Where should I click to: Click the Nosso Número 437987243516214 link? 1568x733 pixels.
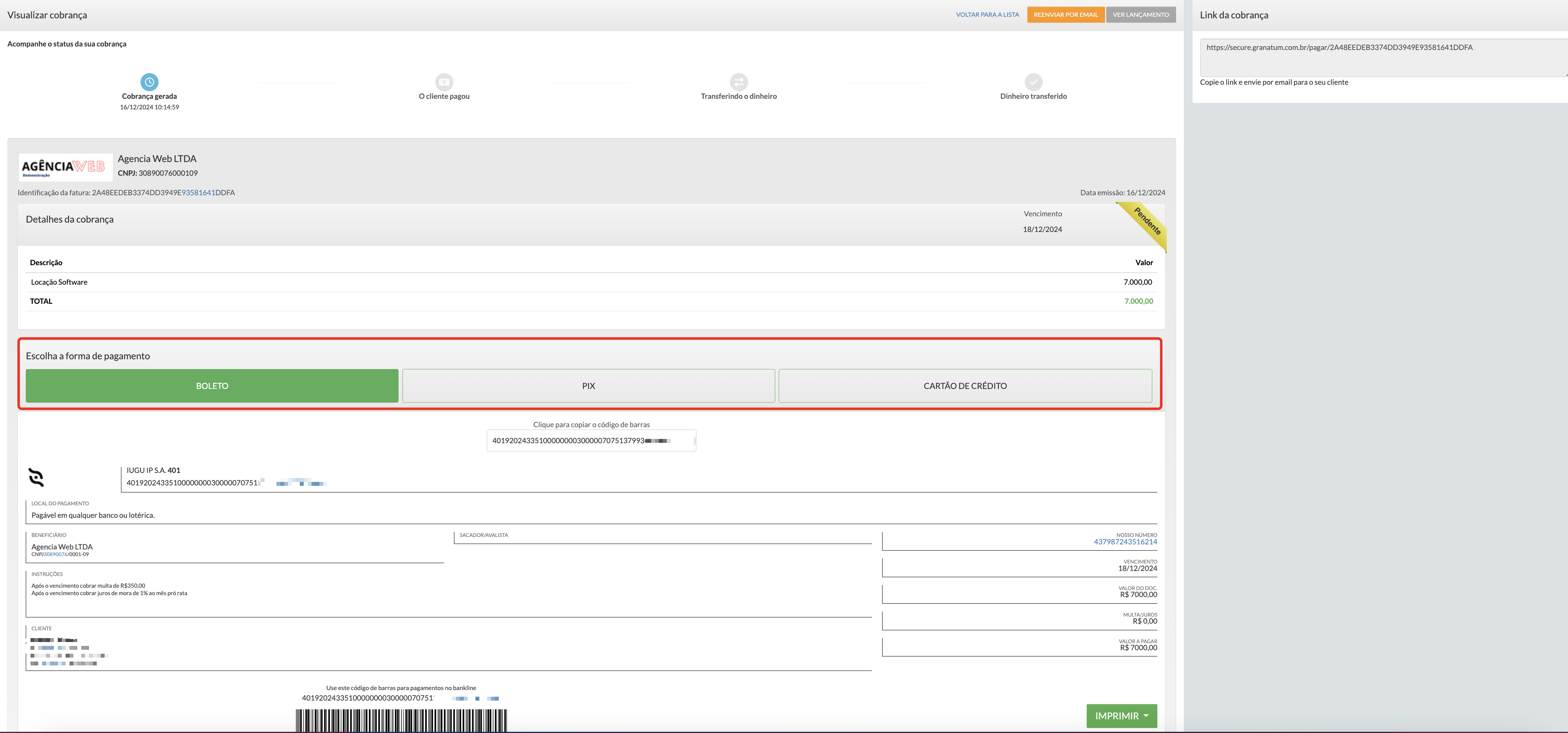1125,542
